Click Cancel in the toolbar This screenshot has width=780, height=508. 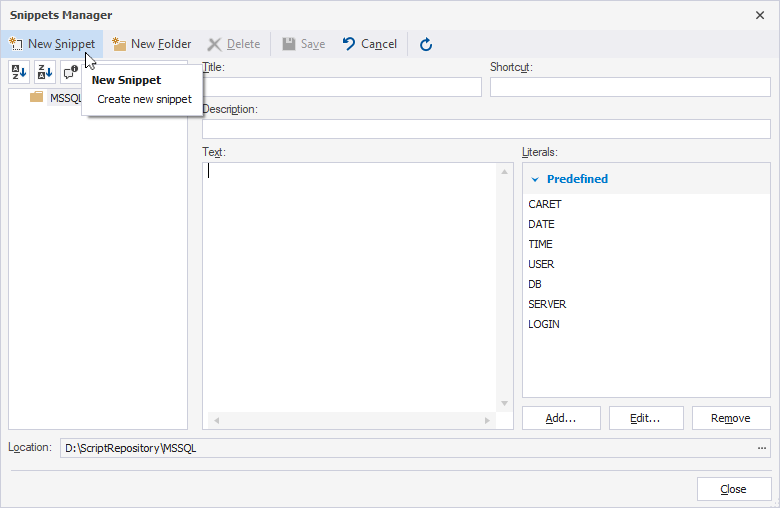[370, 44]
